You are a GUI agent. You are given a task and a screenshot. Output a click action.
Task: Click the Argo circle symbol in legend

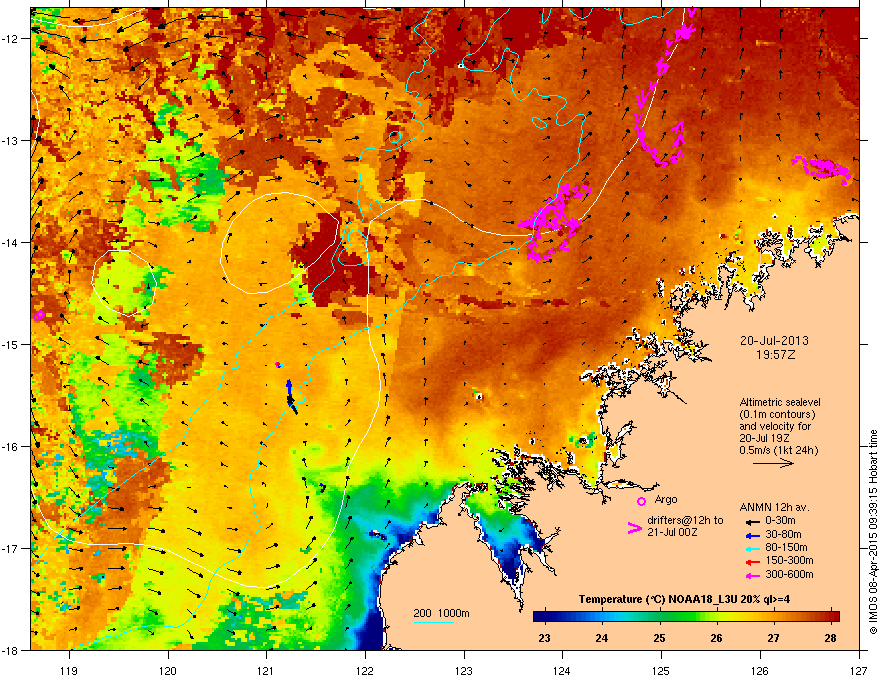pyautogui.click(x=641, y=501)
